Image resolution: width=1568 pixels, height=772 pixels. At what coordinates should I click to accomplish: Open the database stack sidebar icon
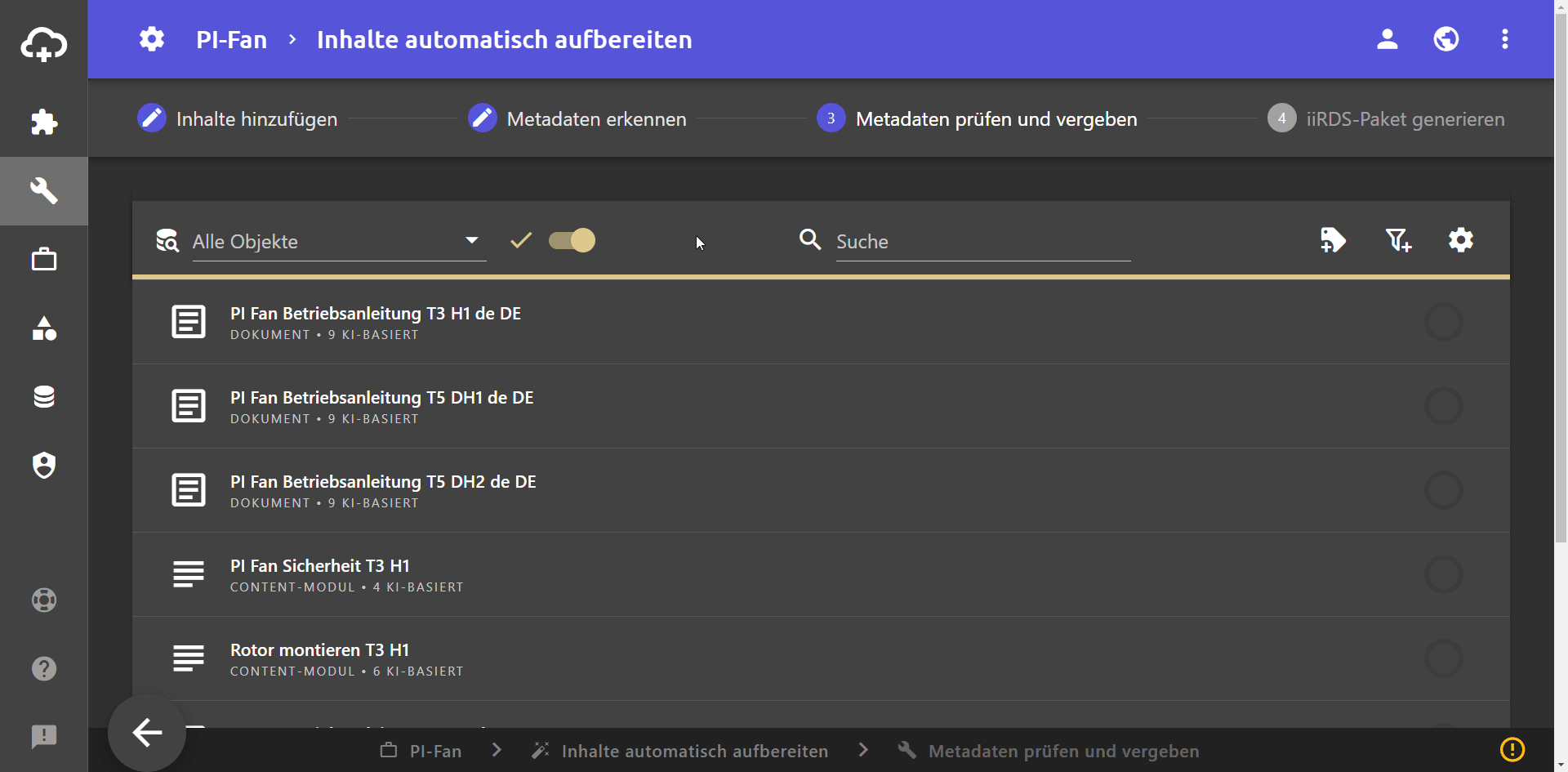coord(44,397)
